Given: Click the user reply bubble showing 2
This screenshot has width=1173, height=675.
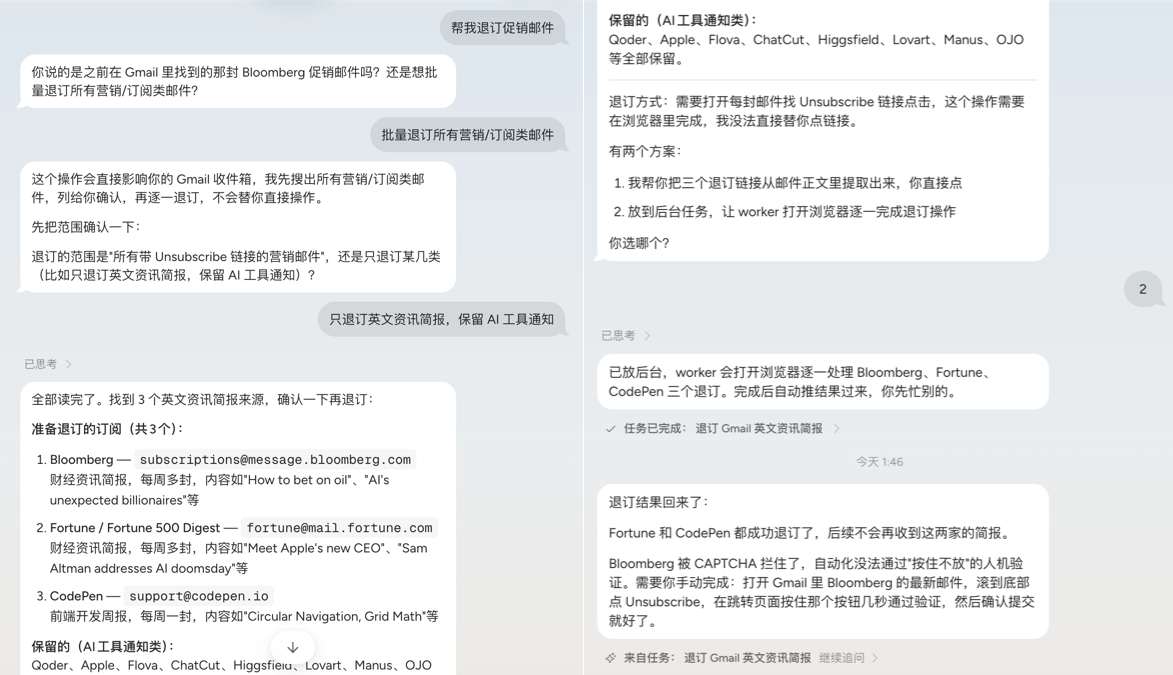Looking at the screenshot, I should pos(1142,290).
